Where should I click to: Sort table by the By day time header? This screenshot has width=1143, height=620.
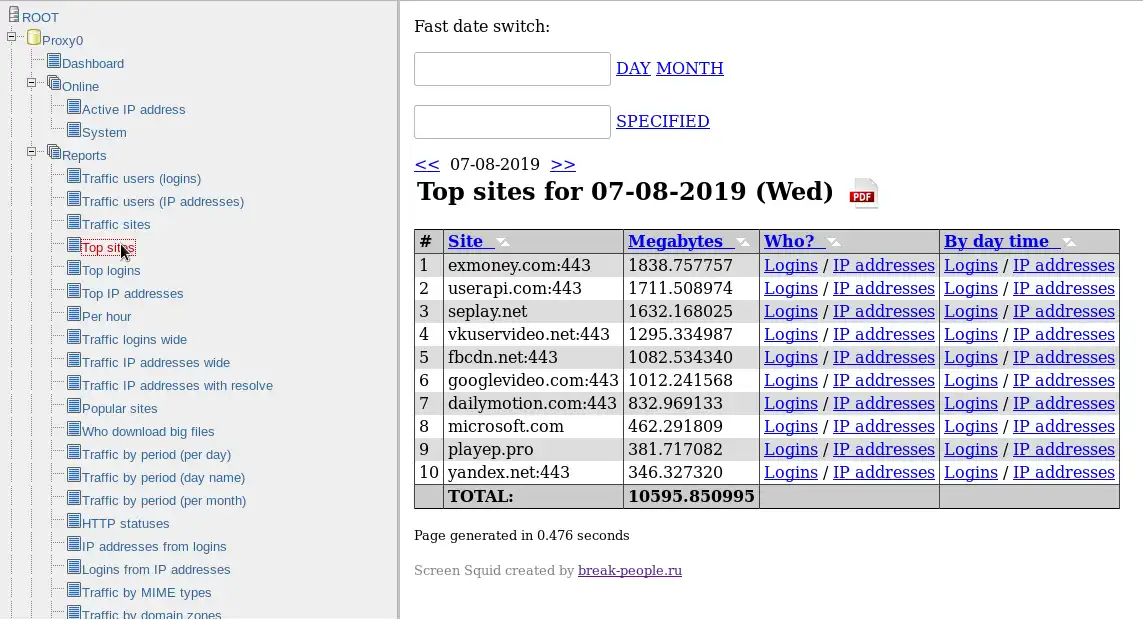pyautogui.click(x=996, y=241)
